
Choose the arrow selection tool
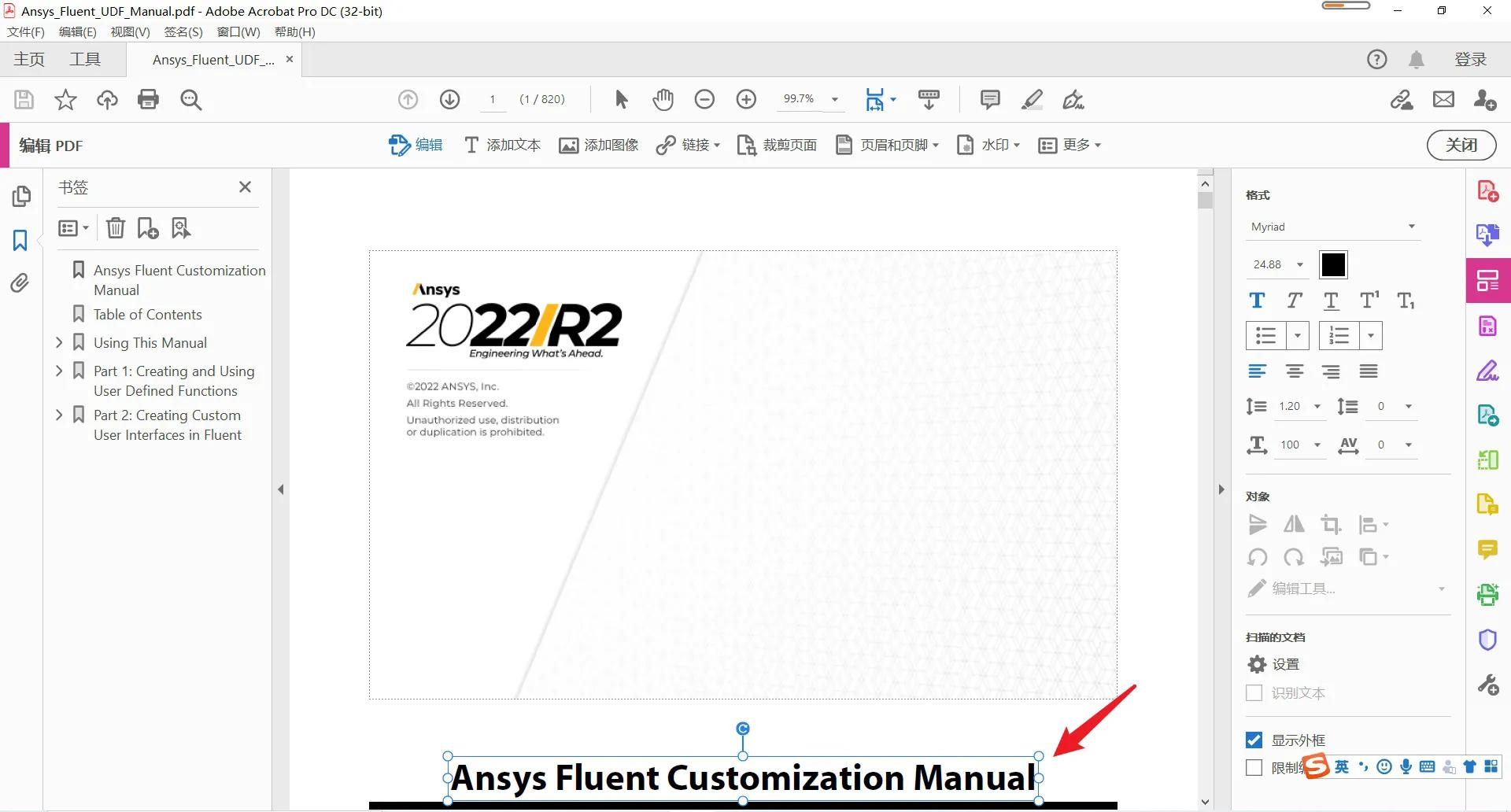click(x=621, y=99)
